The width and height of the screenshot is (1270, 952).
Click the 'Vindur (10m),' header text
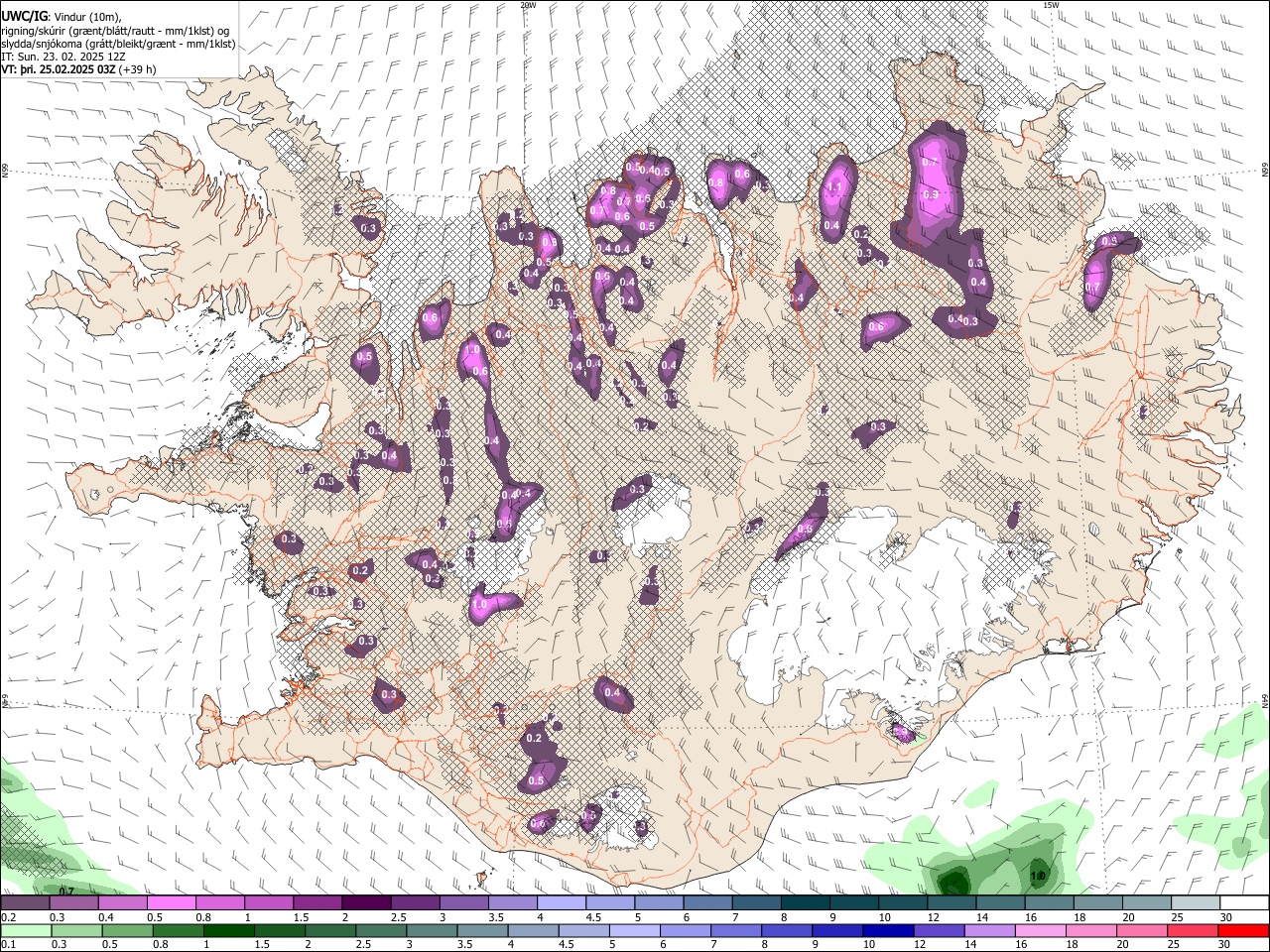click(86, 16)
